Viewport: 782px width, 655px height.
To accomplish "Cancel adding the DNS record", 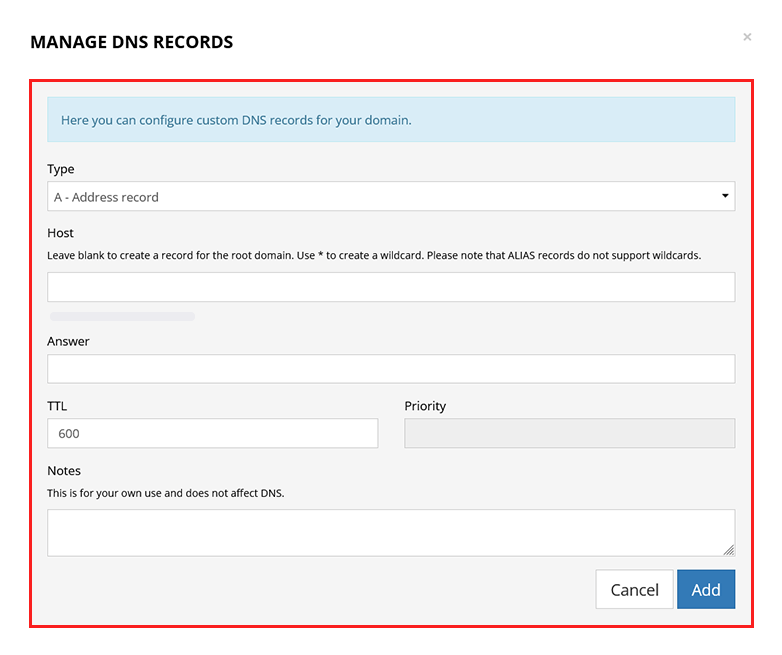I will click(634, 589).
